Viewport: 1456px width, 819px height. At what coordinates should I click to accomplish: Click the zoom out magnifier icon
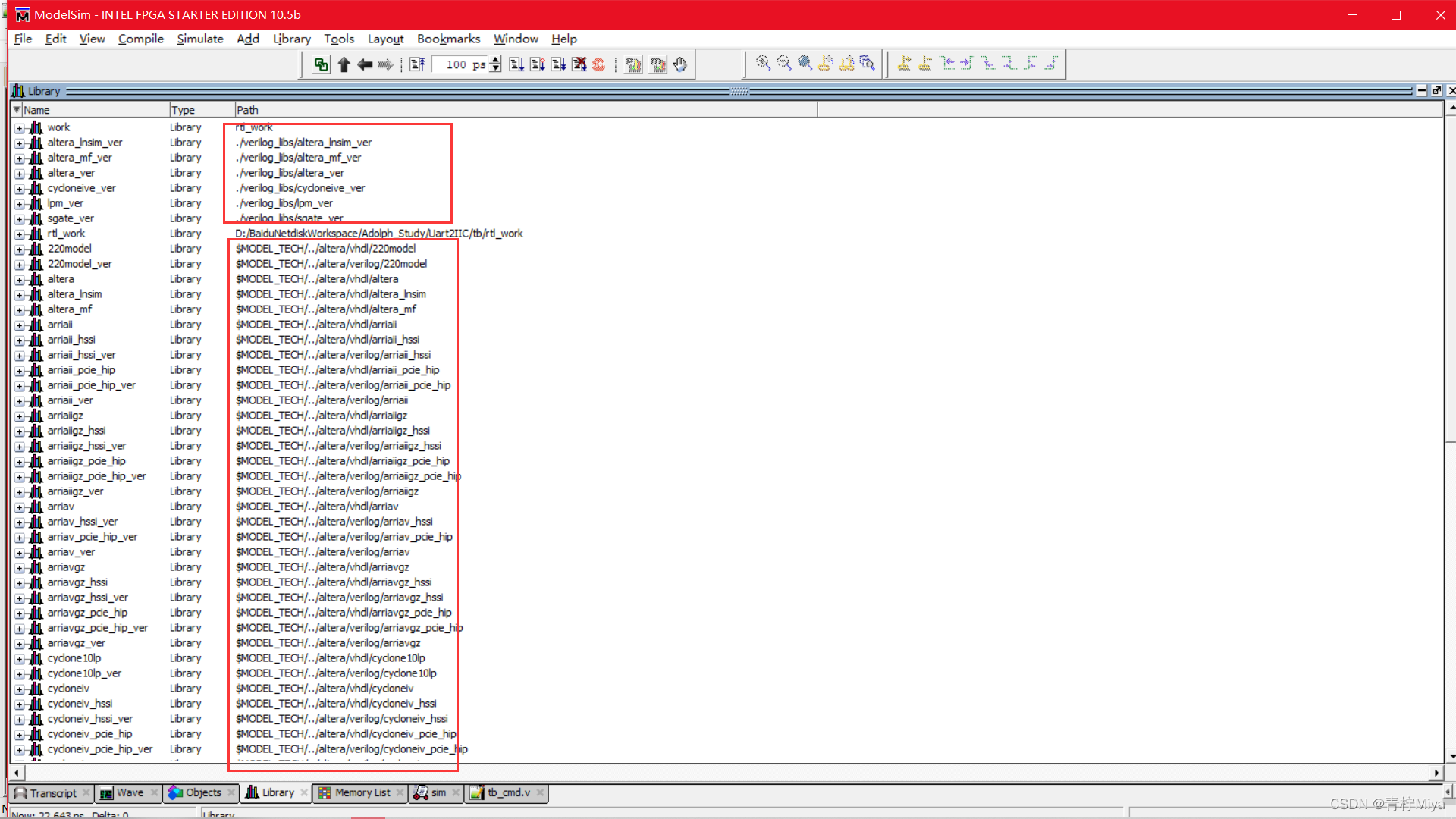coord(784,64)
